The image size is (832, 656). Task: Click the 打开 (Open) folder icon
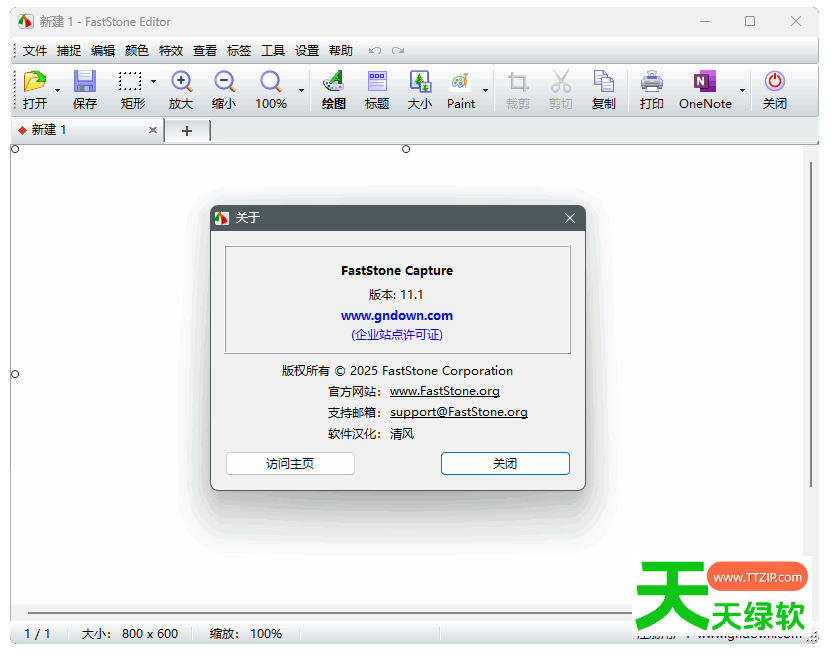click(35, 82)
